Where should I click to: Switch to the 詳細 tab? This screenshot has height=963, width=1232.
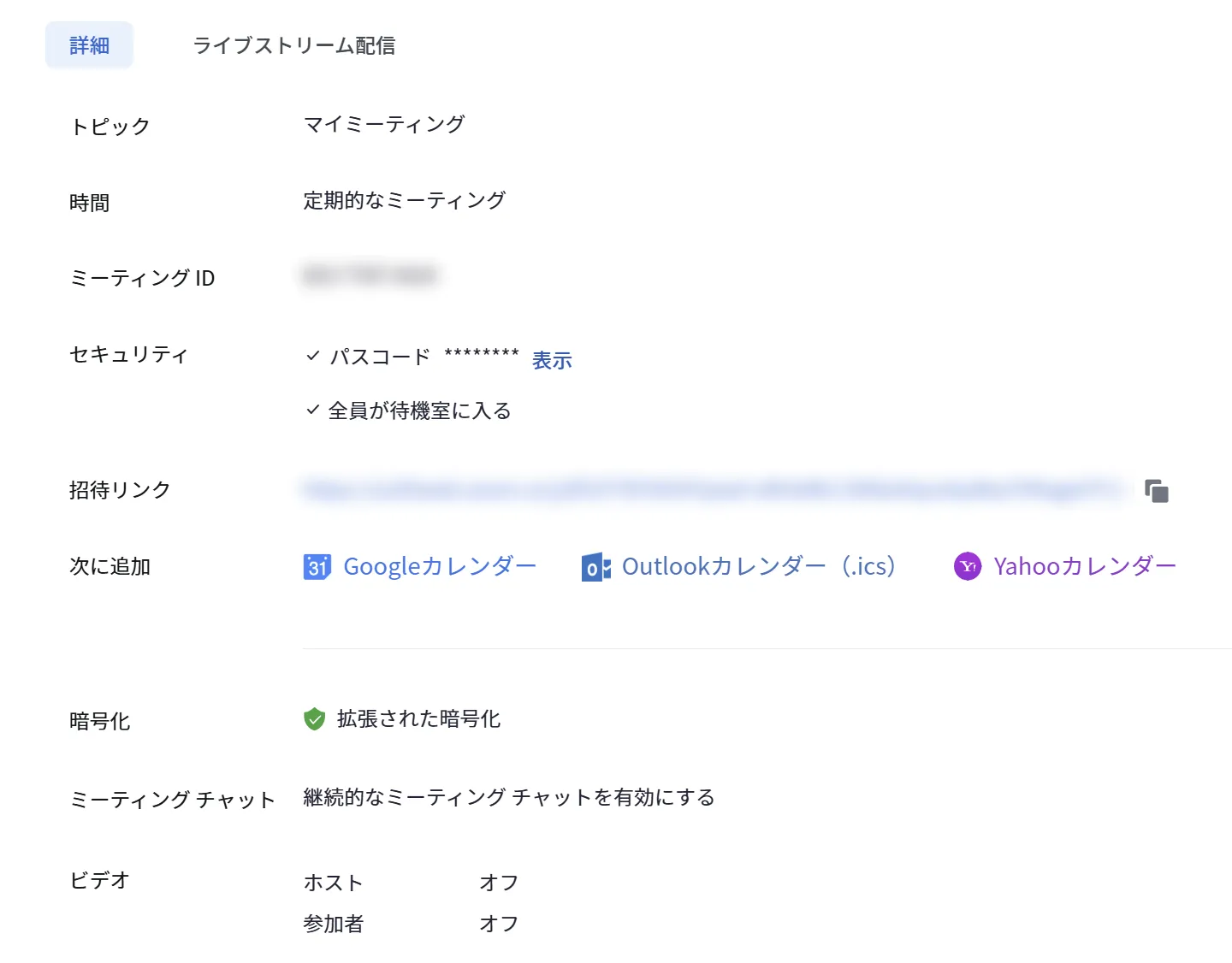tap(89, 45)
